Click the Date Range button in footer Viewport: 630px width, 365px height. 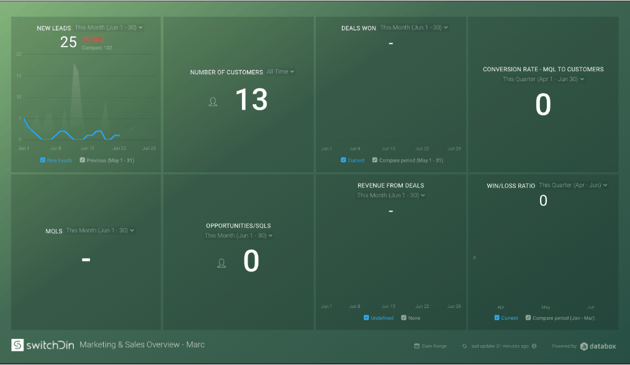[x=430, y=346]
